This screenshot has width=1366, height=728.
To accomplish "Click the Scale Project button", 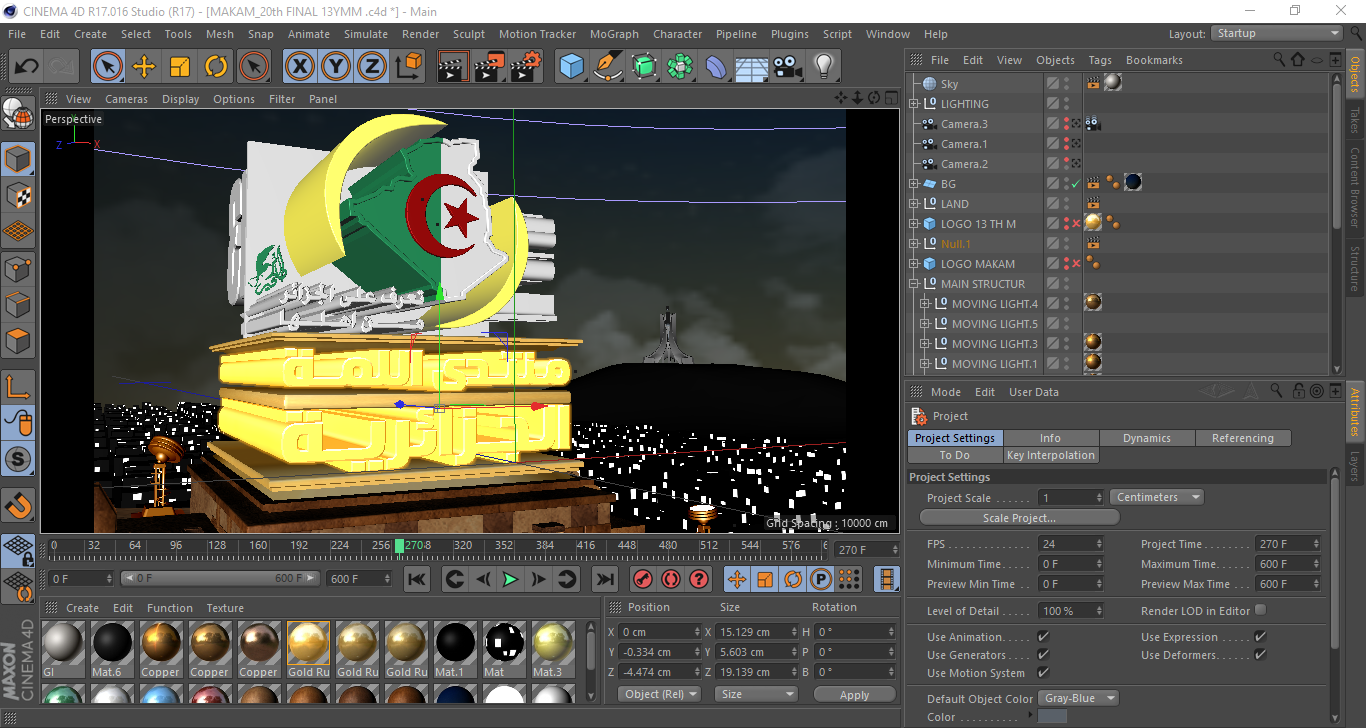I will point(1019,518).
